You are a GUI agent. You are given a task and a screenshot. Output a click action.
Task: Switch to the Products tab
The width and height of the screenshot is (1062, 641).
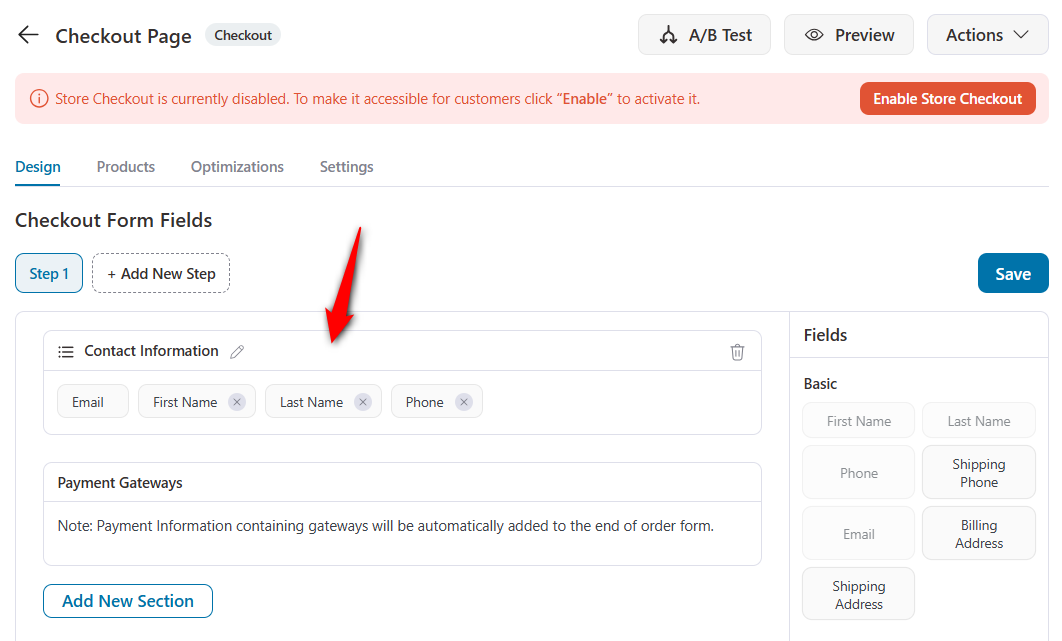126,167
